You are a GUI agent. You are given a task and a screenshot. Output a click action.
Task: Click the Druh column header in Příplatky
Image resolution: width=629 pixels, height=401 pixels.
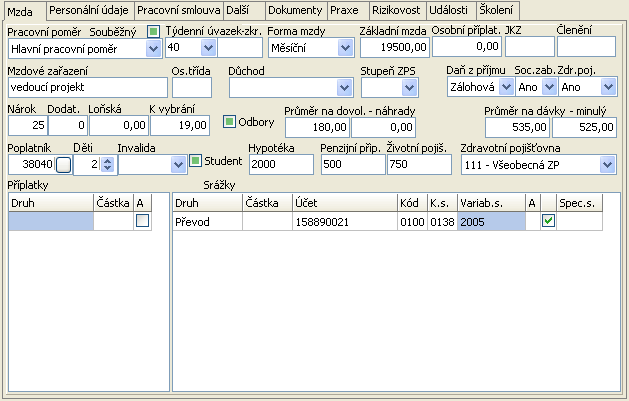51,203
